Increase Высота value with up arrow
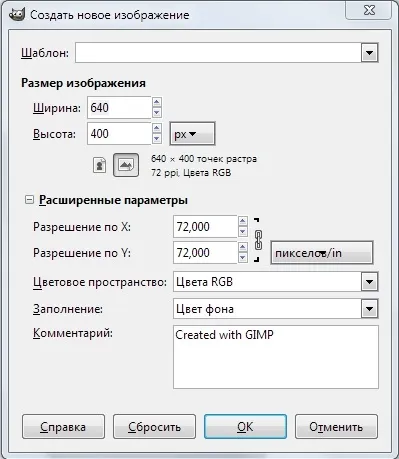Image resolution: width=399 pixels, height=459 pixels. [157, 128]
